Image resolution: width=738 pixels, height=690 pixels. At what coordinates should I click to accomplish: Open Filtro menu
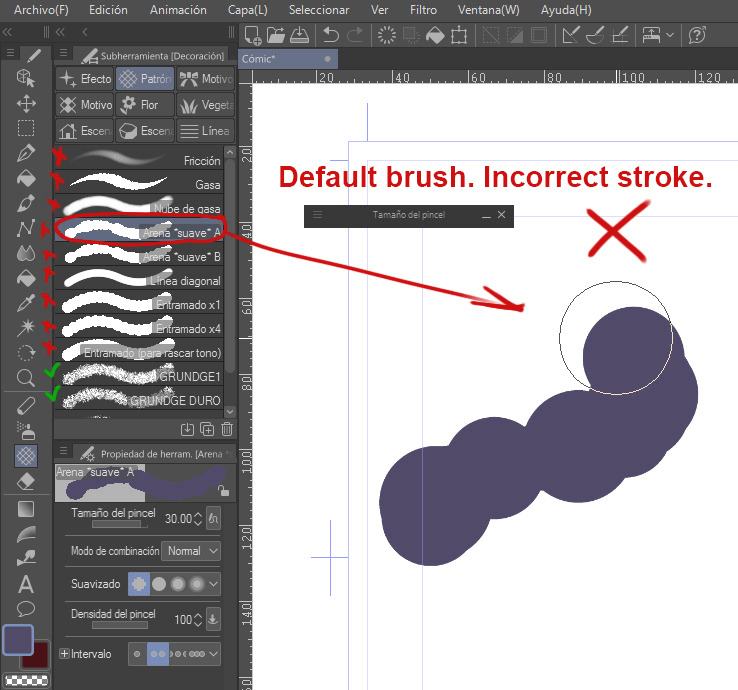pos(423,10)
